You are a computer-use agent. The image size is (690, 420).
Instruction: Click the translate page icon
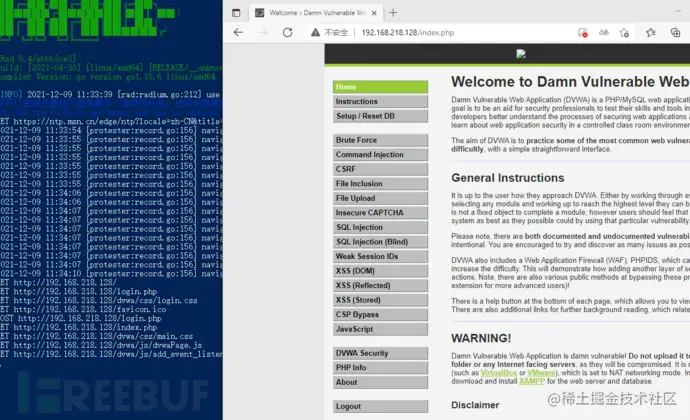[x=604, y=32]
